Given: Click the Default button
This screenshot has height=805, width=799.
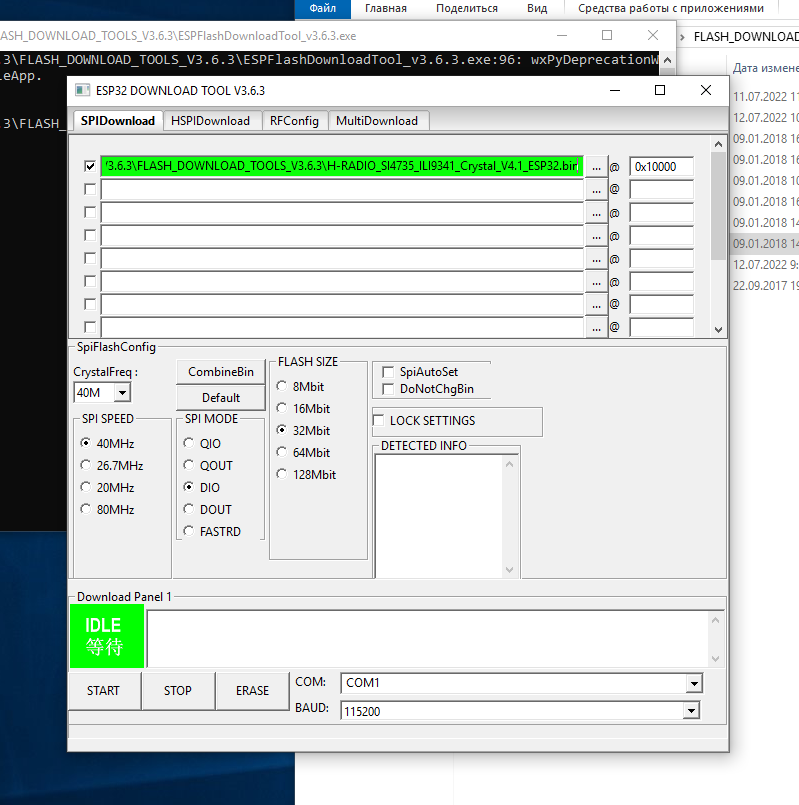Looking at the screenshot, I should point(221,398).
